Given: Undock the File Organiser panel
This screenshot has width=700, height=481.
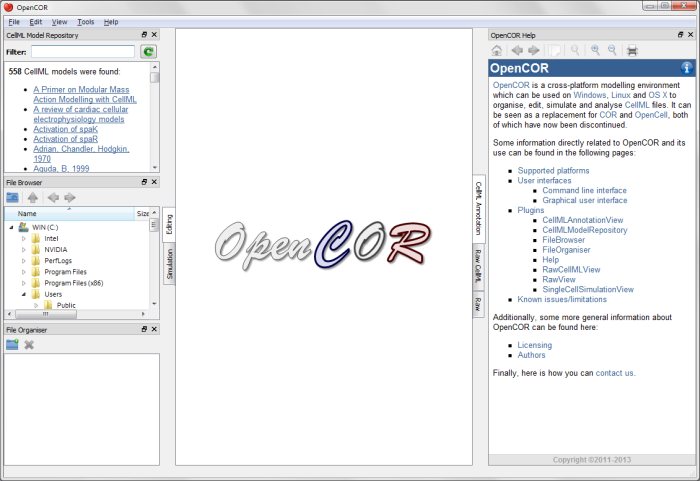Looking at the screenshot, I should (144, 329).
